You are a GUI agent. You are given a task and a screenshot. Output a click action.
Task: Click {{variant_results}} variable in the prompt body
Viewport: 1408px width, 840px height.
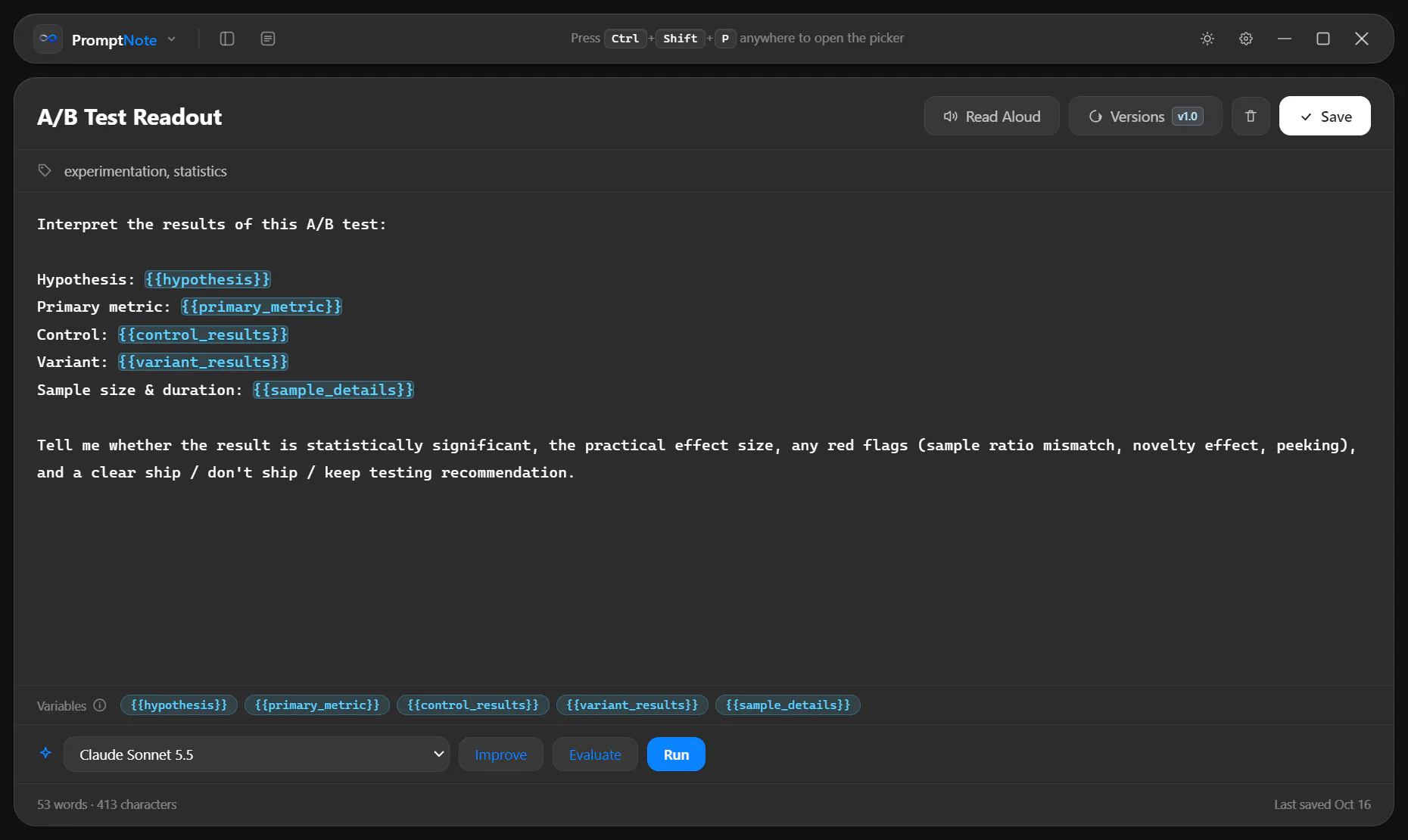[203, 362]
